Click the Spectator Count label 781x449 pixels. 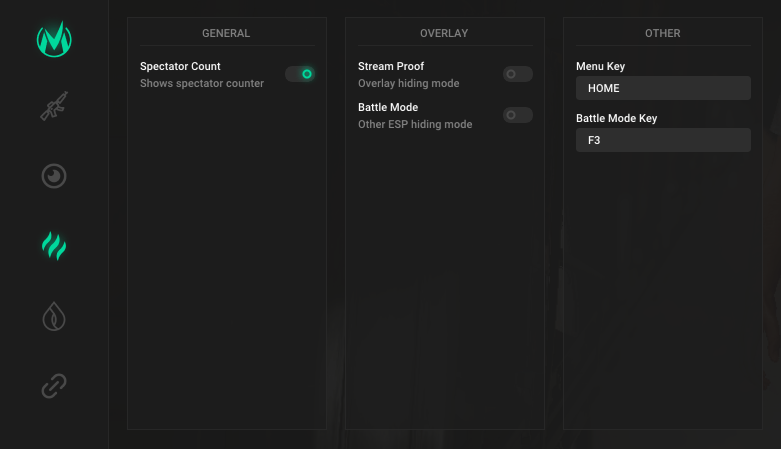[180, 66]
